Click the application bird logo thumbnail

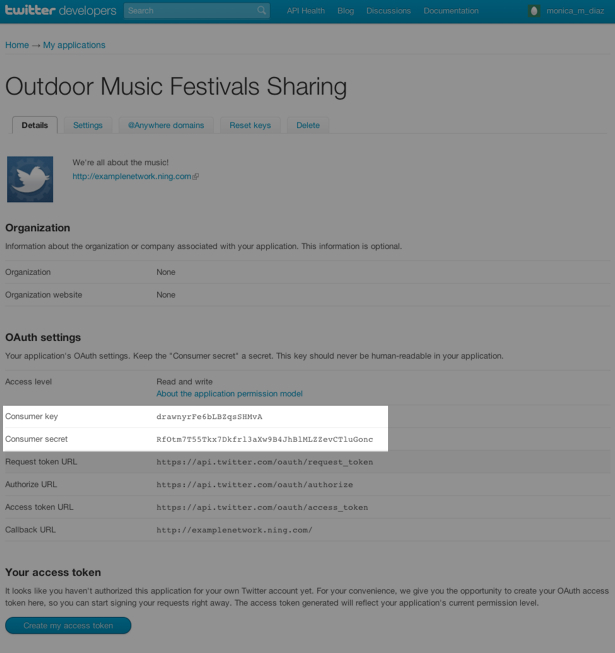[30, 179]
